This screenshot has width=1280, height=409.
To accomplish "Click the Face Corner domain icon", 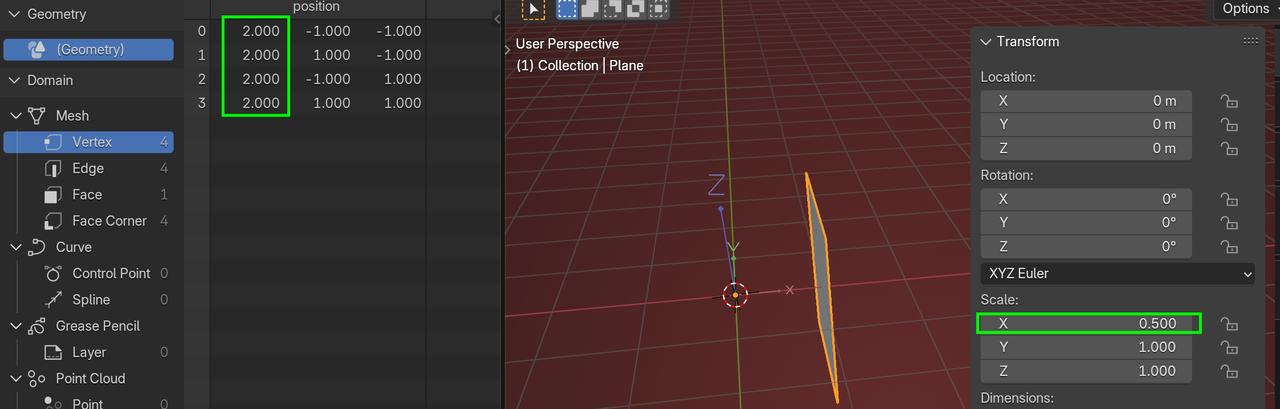I will tap(54, 221).
